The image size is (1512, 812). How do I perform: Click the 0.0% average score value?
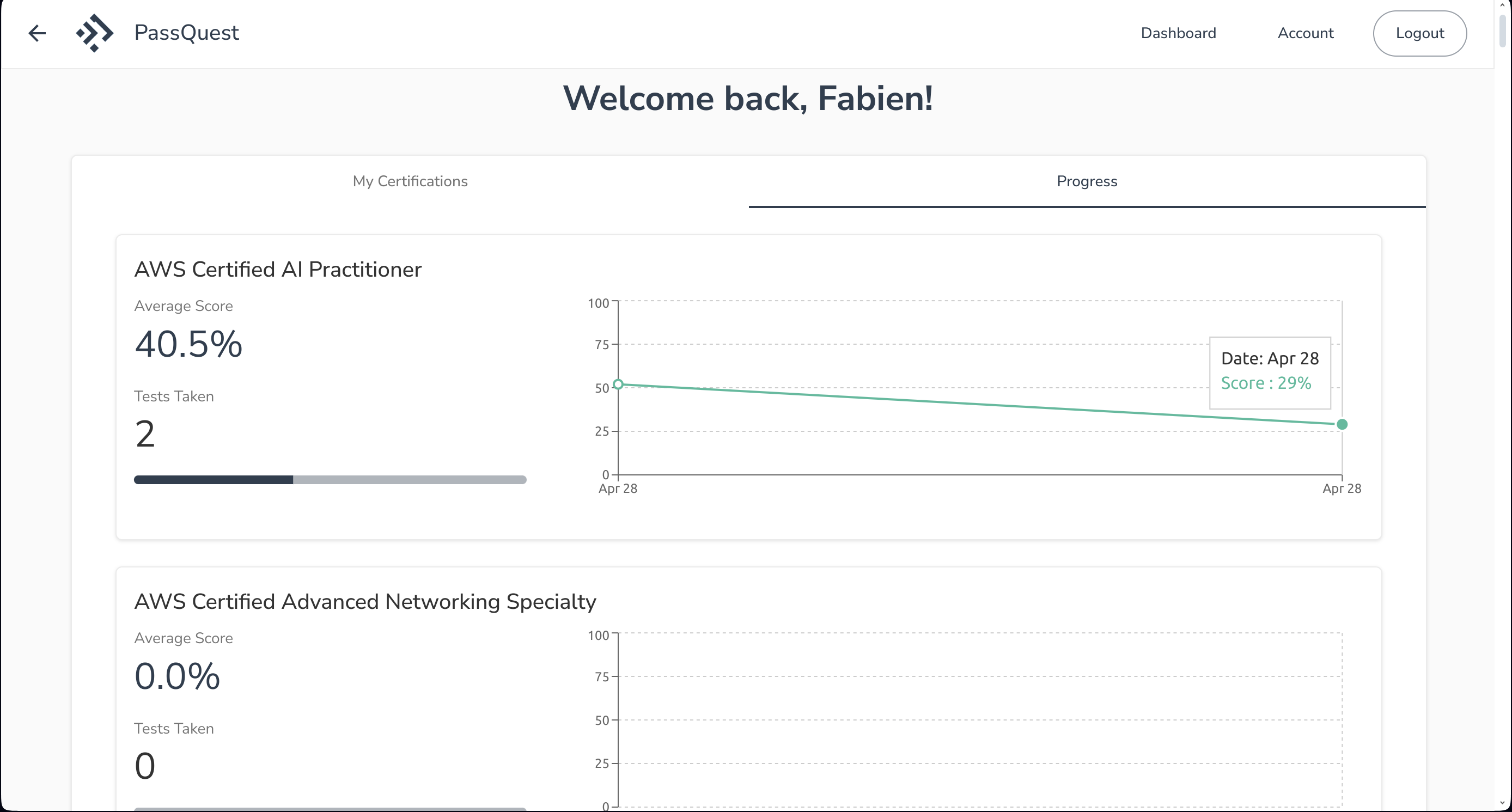[x=177, y=676]
